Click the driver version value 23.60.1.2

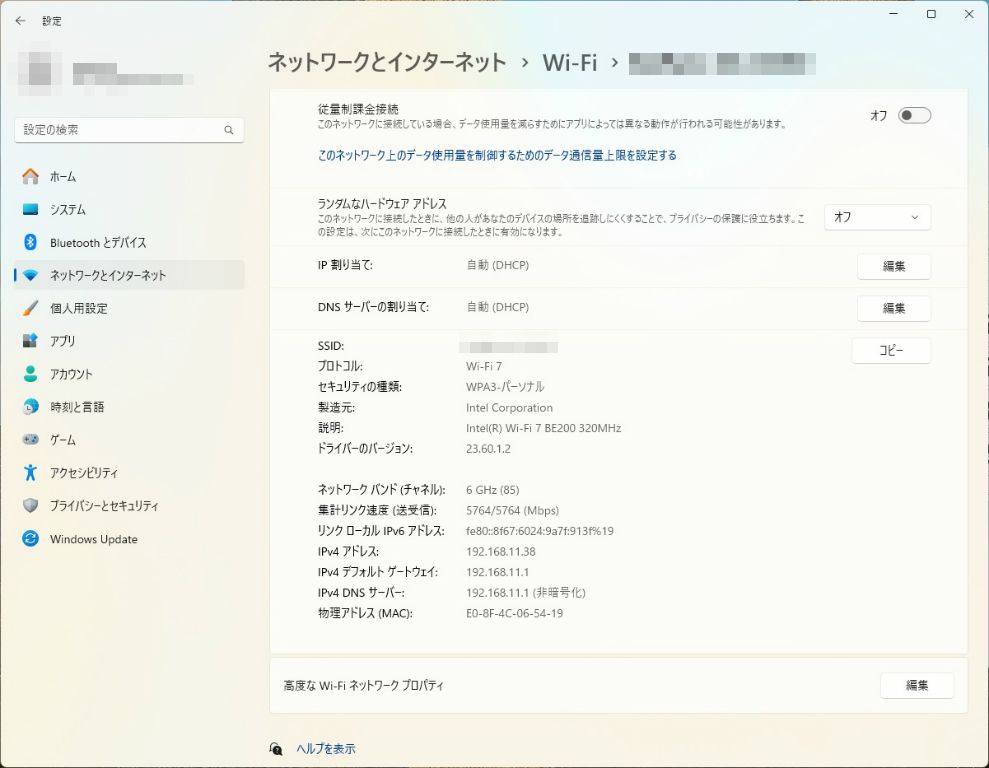pyautogui.click(x=488, y=449)
